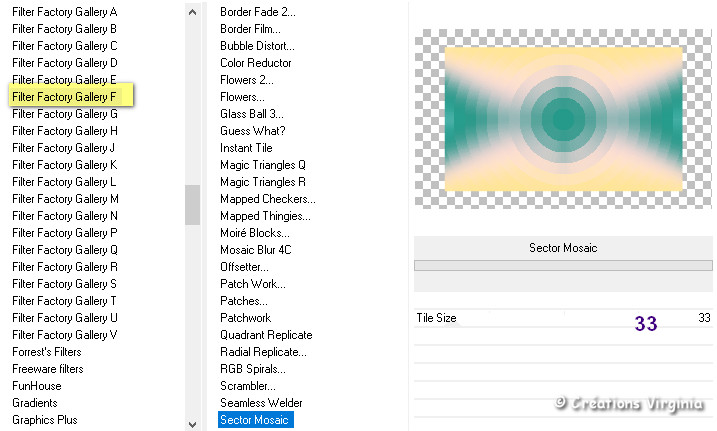This screenshot has height=431, width=717.
Task: Choose the Quadrant Replicate filter
Action: point(266,335)
